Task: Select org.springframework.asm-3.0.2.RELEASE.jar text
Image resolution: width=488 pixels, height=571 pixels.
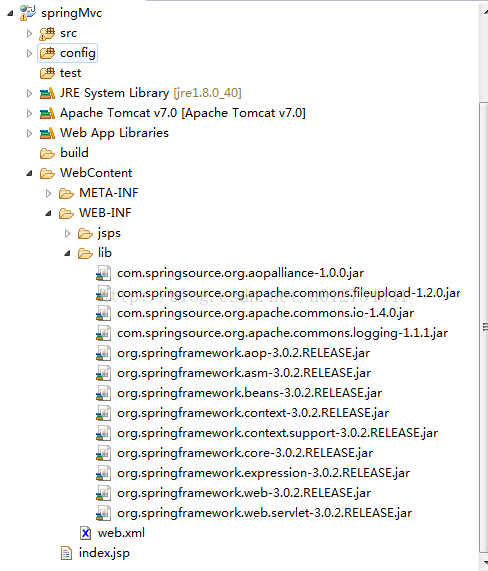Action: (244, 373)
